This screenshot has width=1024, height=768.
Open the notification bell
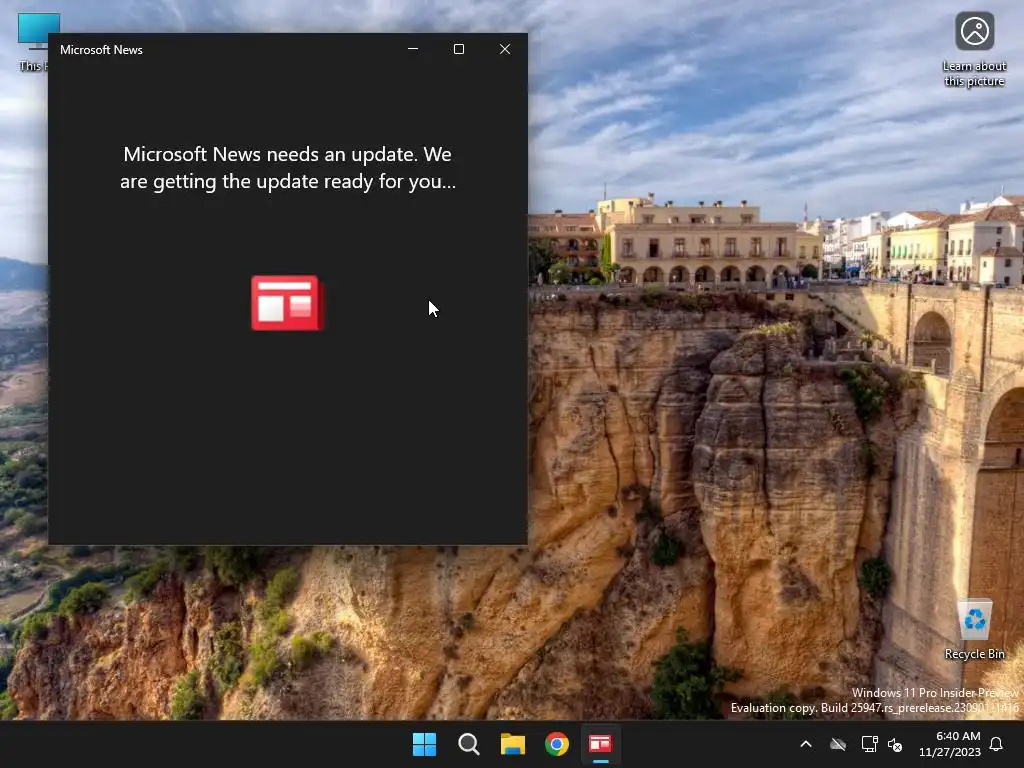(x=997, y=744)
